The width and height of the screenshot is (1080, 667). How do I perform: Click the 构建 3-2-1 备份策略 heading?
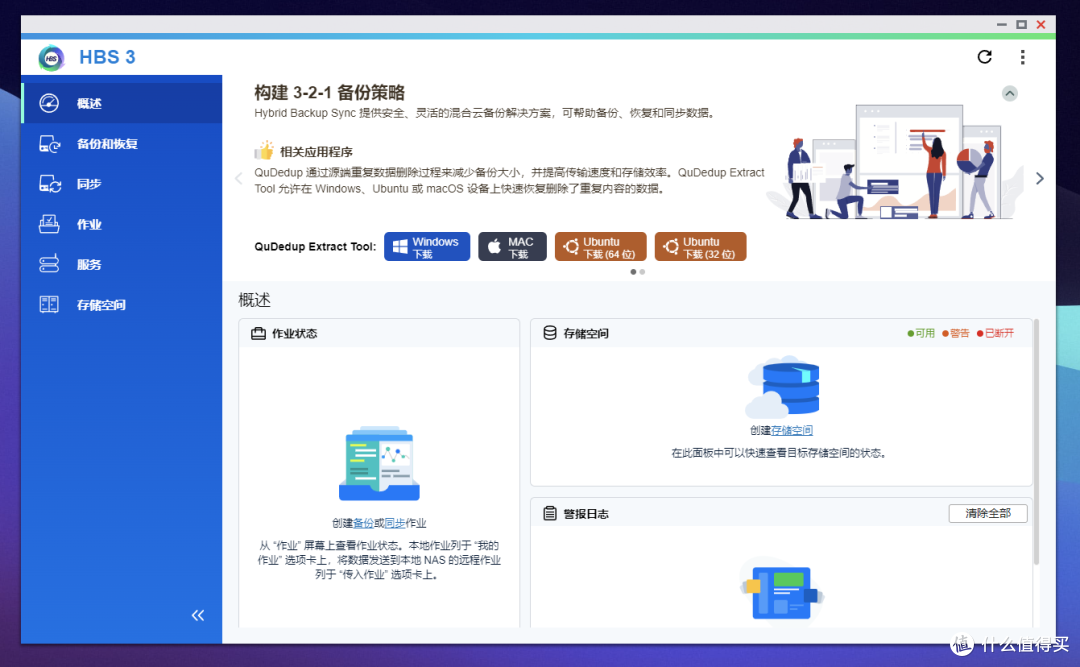329,92
